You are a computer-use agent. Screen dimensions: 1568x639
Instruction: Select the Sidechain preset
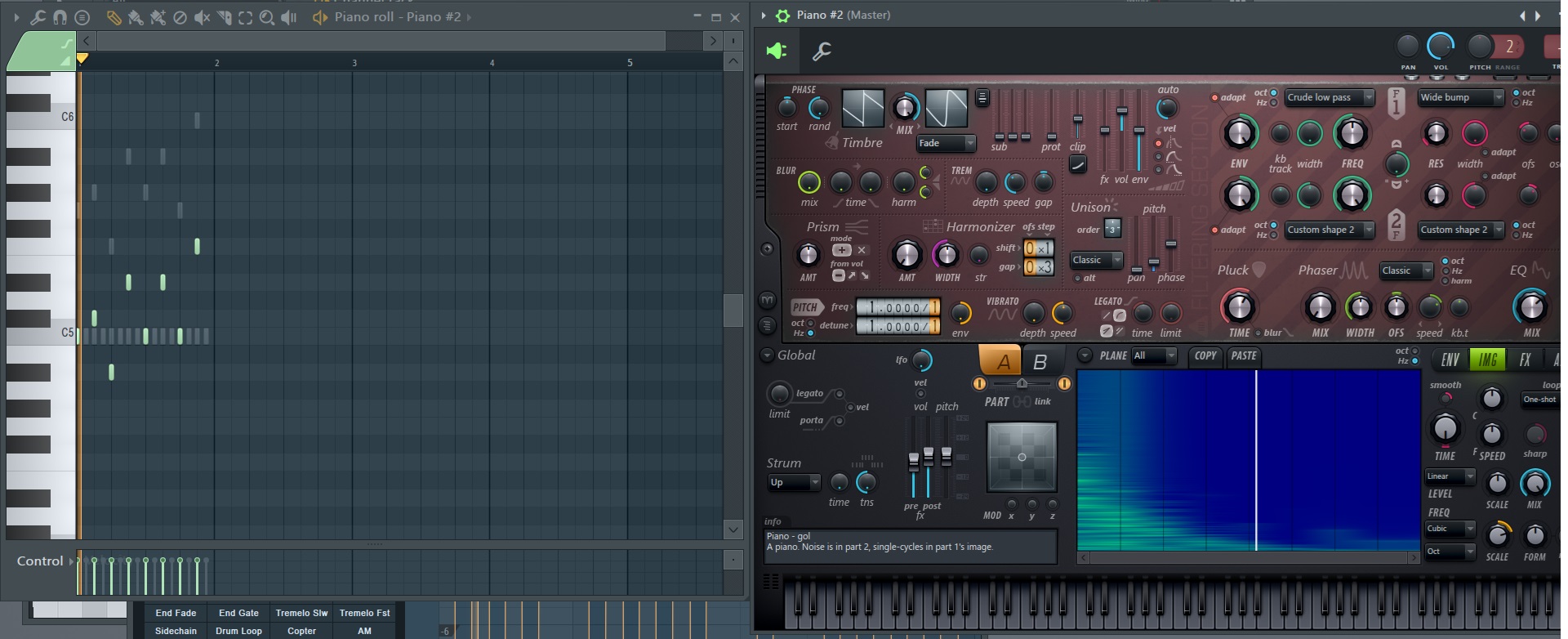(176, 631)
